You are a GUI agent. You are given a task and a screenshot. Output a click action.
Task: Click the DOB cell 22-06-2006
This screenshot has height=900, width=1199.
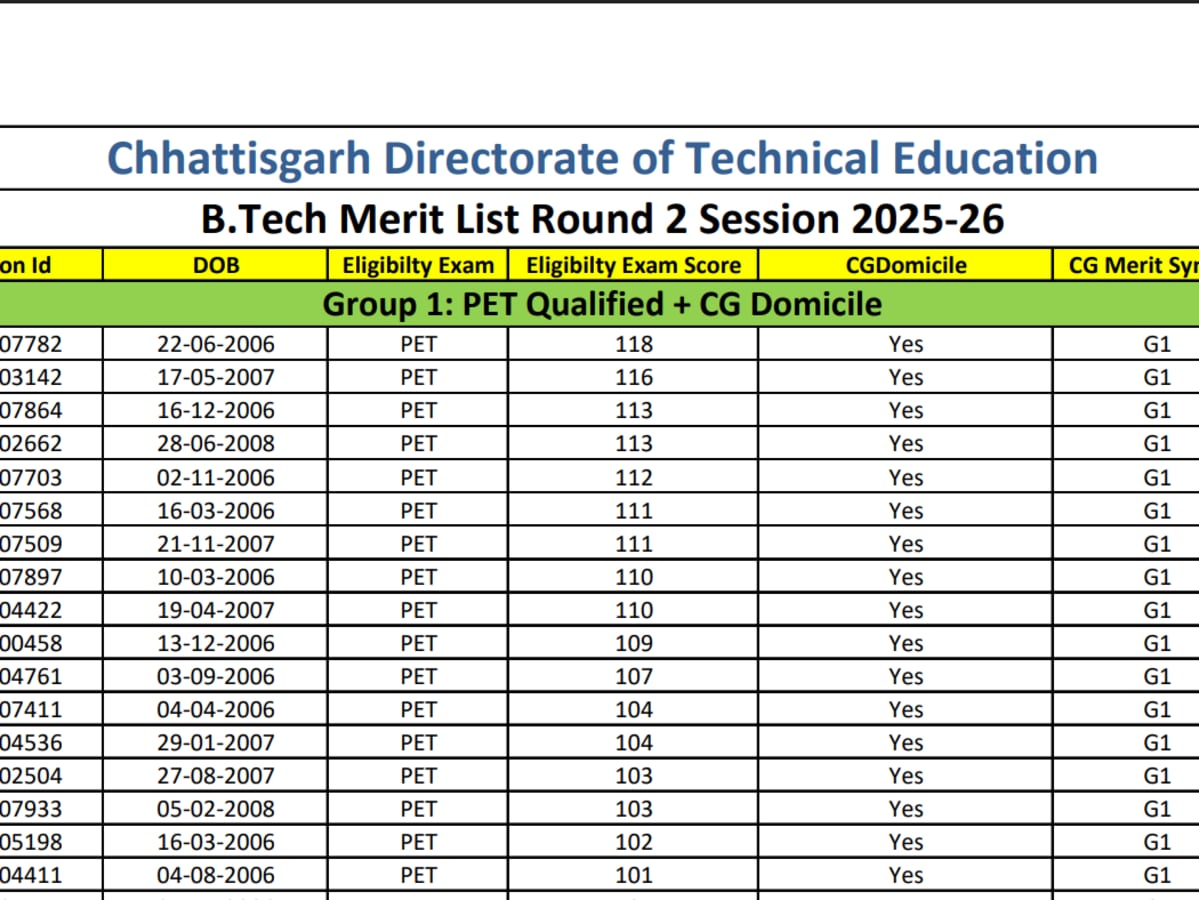coord(216,344)
